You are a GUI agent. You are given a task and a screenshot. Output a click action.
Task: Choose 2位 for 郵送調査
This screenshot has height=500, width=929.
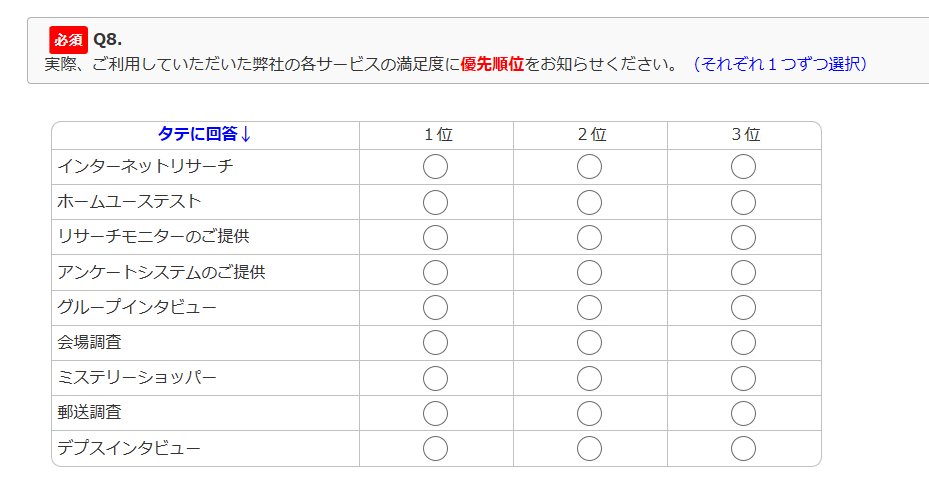pyautogui.click(x=589, y=413)
